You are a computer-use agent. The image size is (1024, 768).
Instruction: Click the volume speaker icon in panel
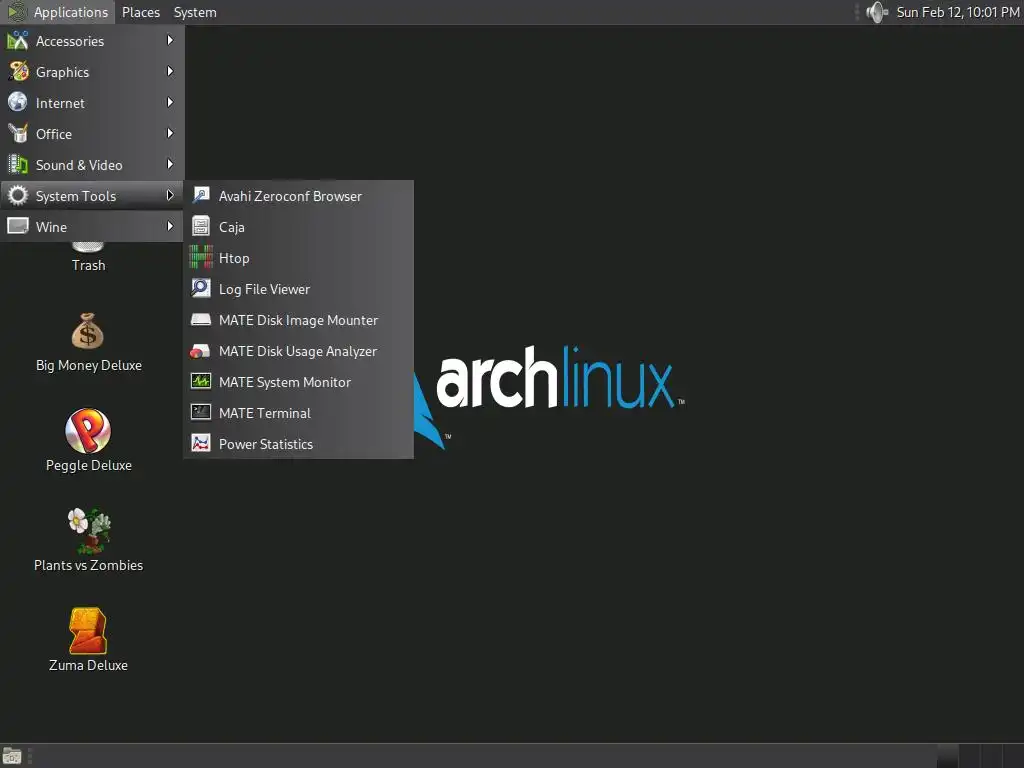(x=876, y=12)
